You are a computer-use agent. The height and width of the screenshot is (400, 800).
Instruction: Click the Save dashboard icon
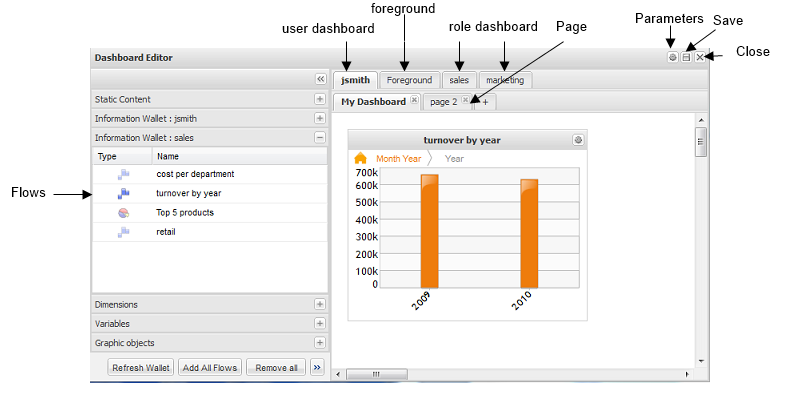pos(686,58)
